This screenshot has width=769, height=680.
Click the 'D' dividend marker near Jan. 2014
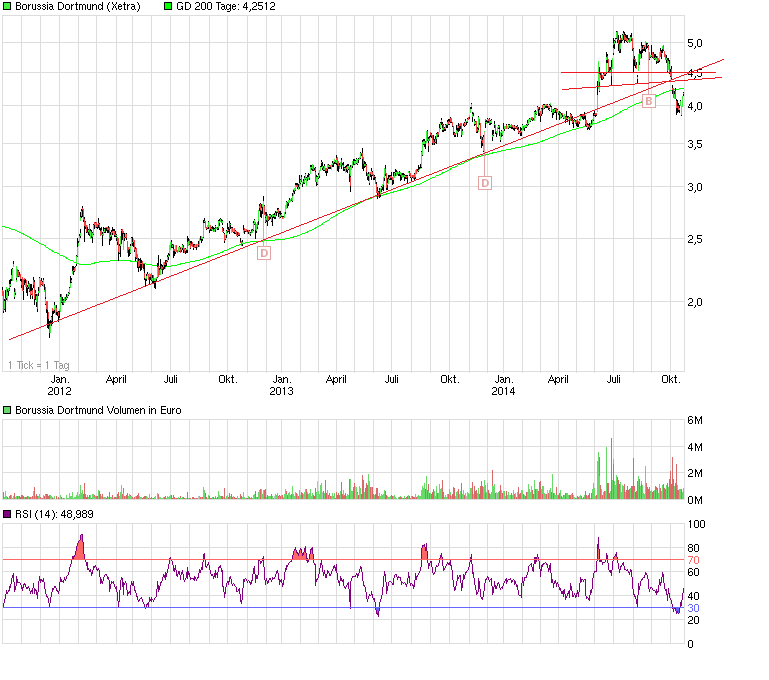pos(485,183)
